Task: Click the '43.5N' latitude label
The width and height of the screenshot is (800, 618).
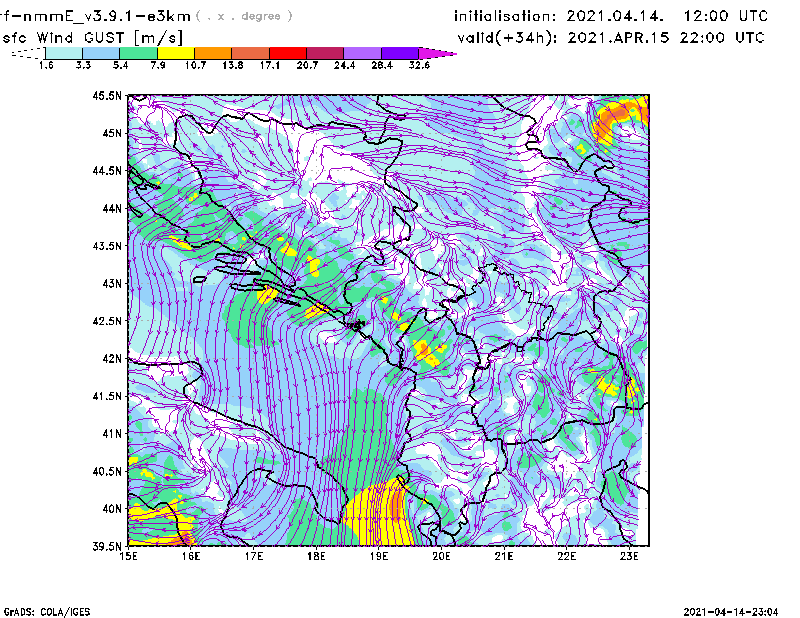Action: (x=107, y=246)
